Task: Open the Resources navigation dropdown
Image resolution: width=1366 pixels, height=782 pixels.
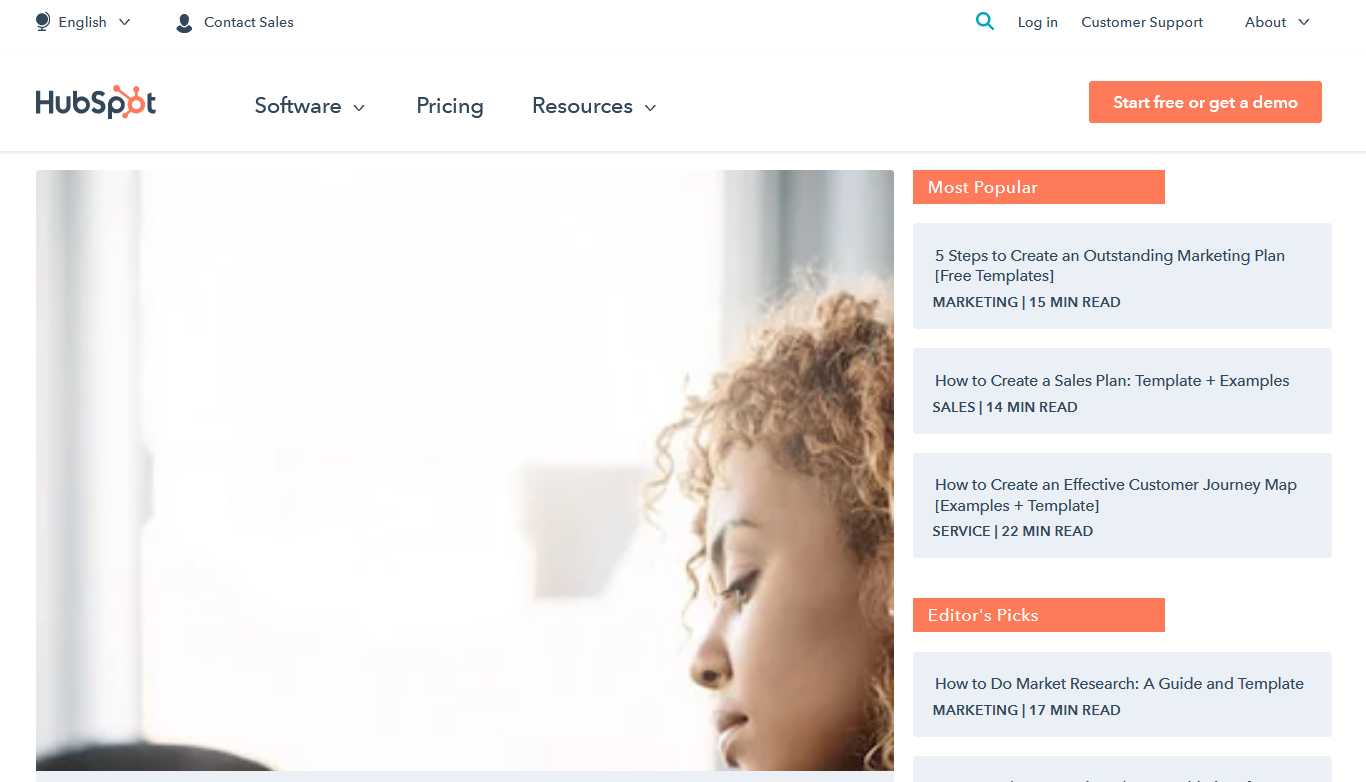Action: coord(594,106)
